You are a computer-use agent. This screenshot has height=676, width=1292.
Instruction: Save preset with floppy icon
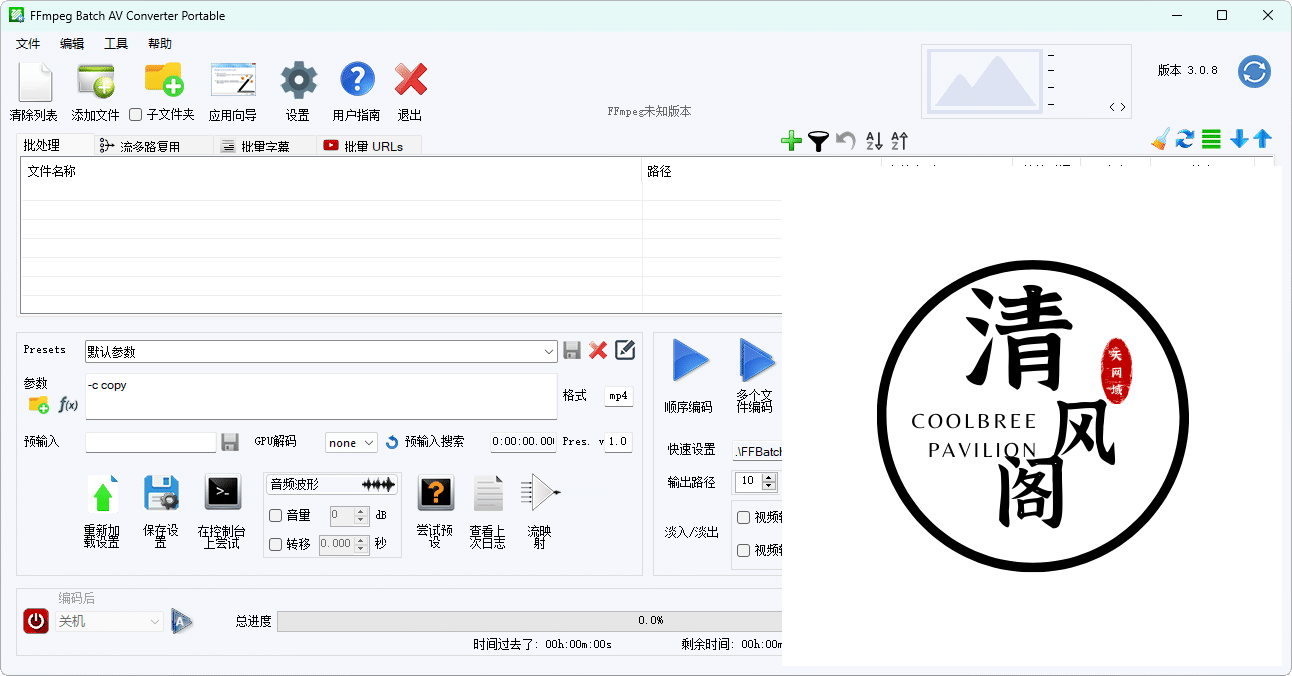click(x=572, y=350)
